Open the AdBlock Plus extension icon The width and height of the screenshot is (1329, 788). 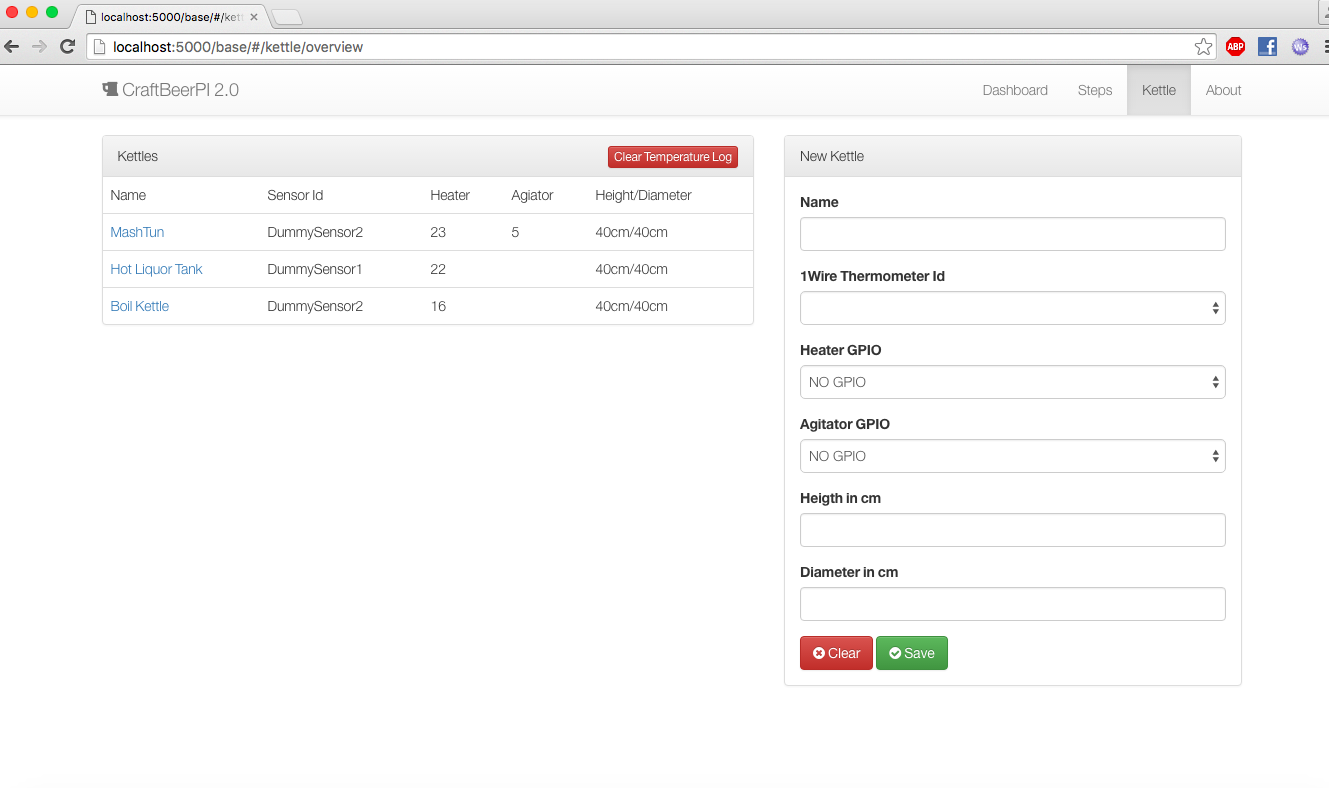[x=1235, y=46]
